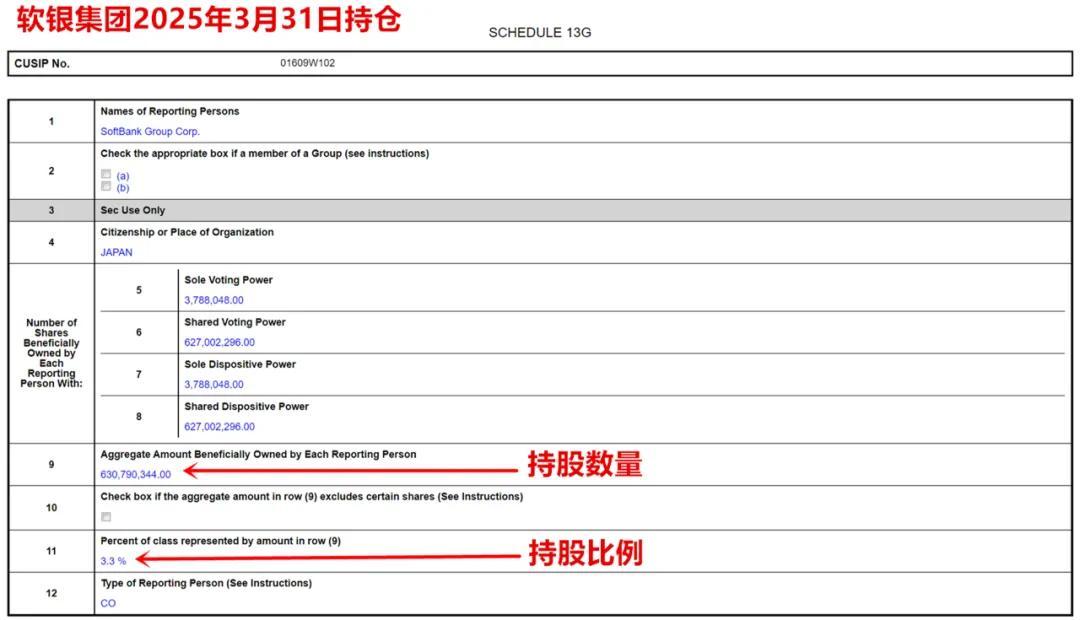Click the row number 12 cell

pyautogui.click(x=52, y=593)
